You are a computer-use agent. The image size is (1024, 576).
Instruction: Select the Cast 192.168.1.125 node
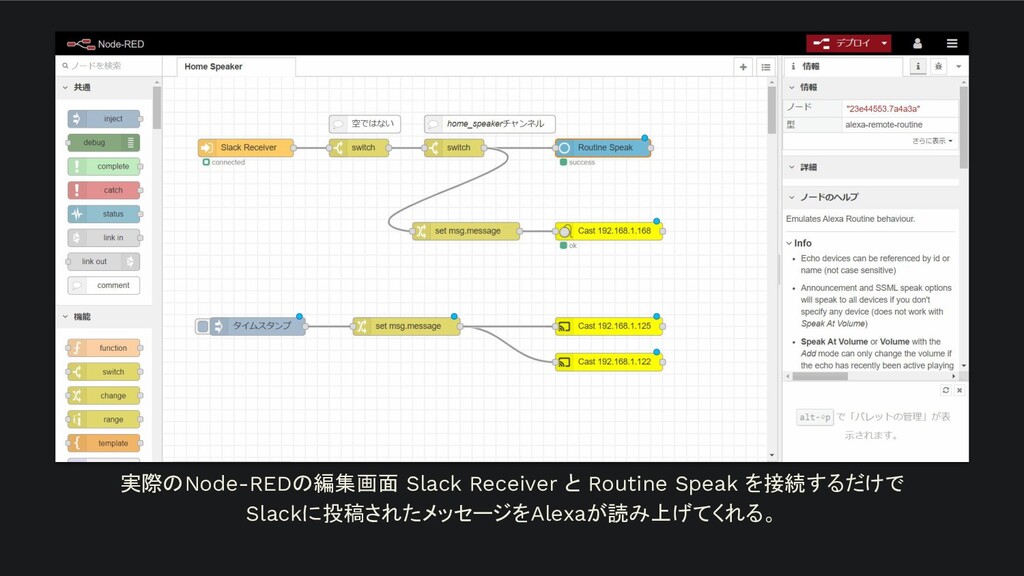(x=609, y=326)
